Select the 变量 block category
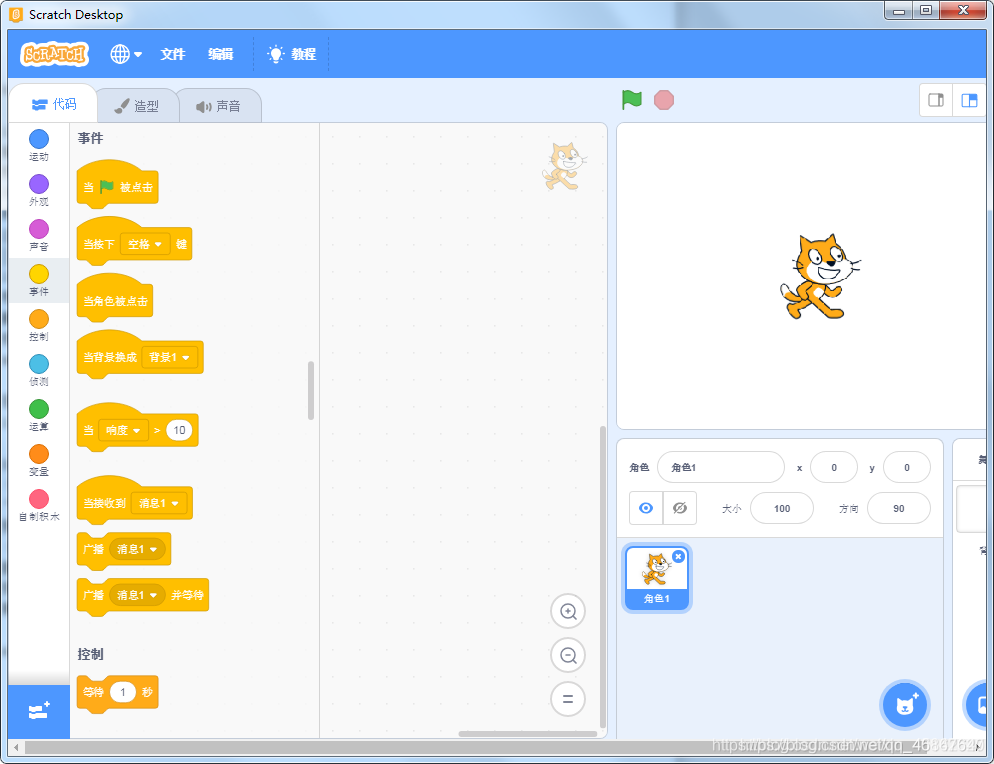 [x=39, y=460]
